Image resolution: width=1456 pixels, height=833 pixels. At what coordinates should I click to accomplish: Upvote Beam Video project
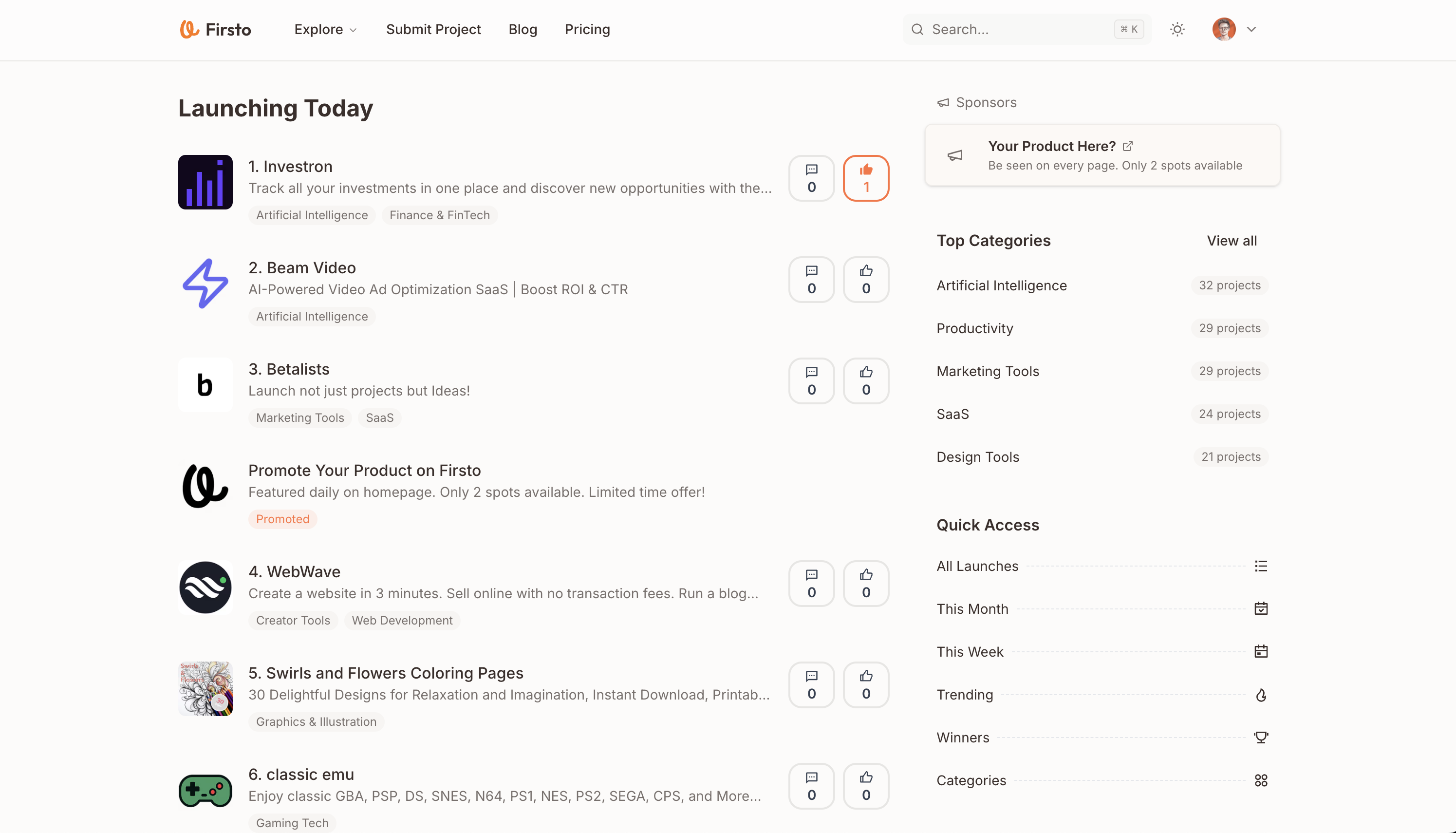[x=866, y=279]
